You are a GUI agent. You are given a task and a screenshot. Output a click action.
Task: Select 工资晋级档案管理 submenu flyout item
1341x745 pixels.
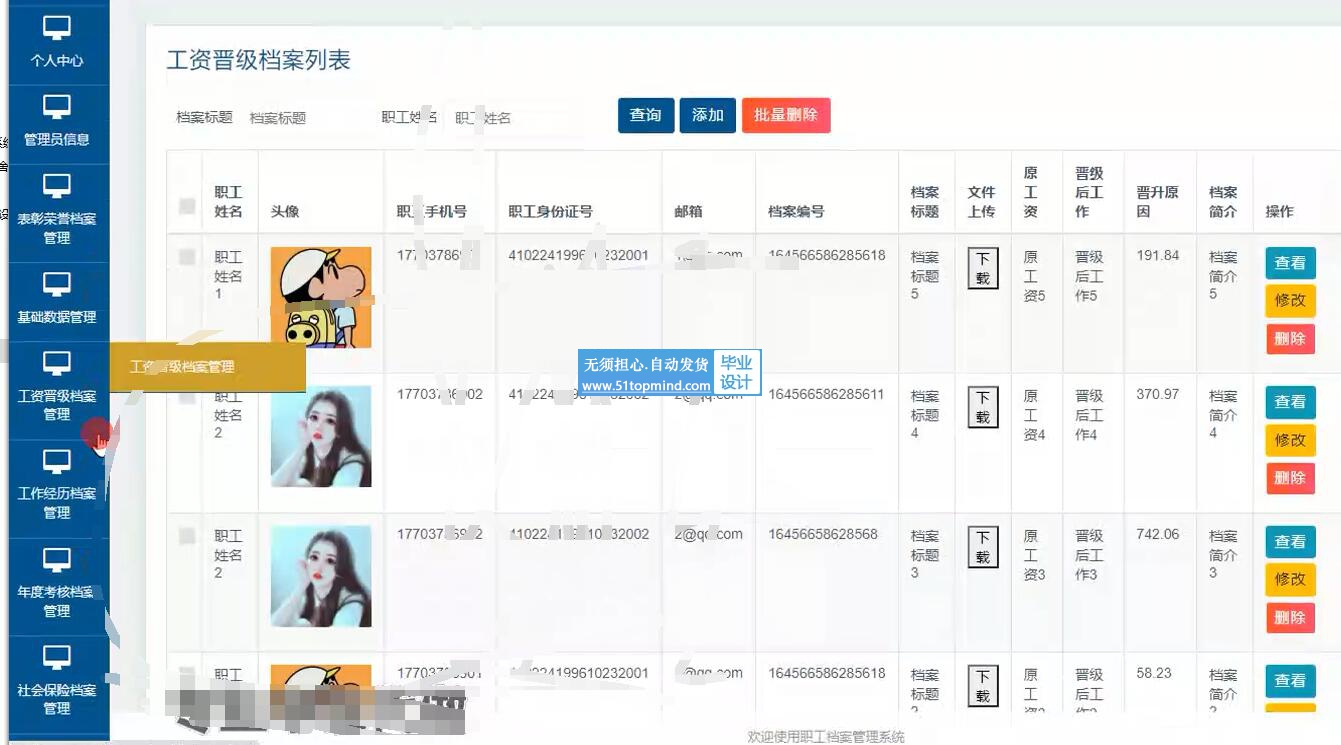(x=207, y=367)
